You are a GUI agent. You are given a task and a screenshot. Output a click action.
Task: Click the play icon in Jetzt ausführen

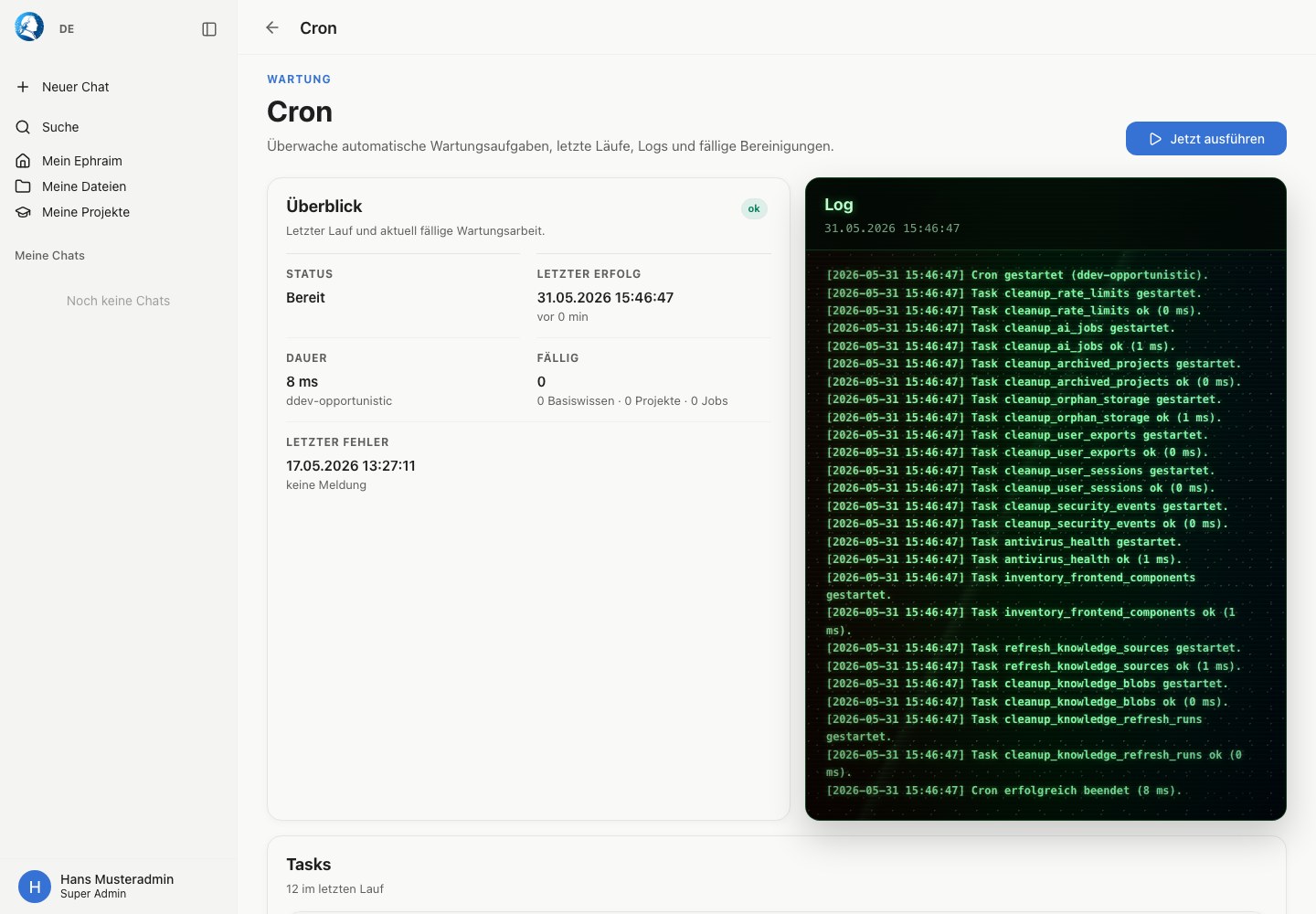pyautogui.click(x=1155, y=139)
